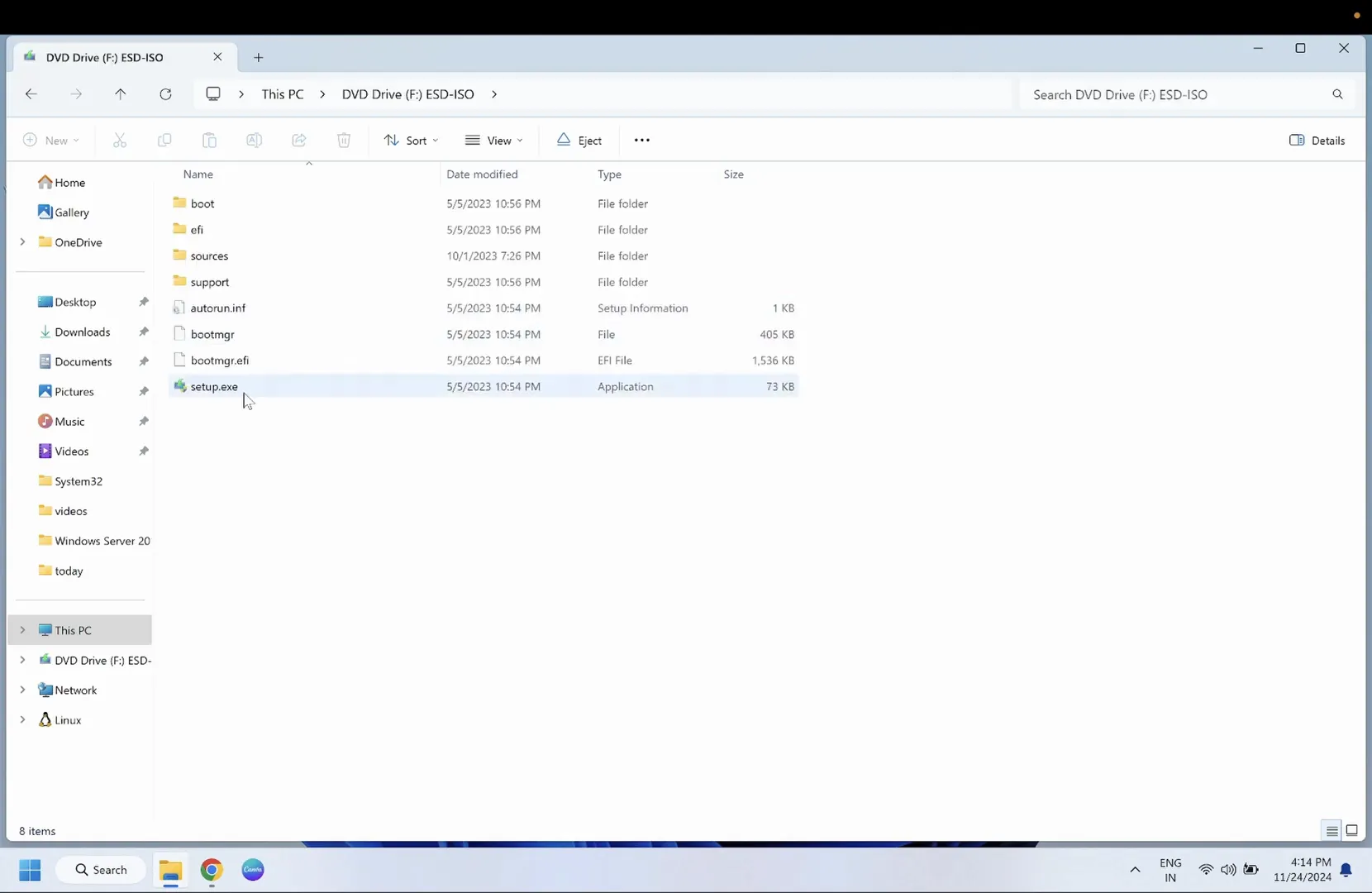This screenshot has width=1372, height=893.
Task: Sort by Date modified column header
Action: point(482,174)
